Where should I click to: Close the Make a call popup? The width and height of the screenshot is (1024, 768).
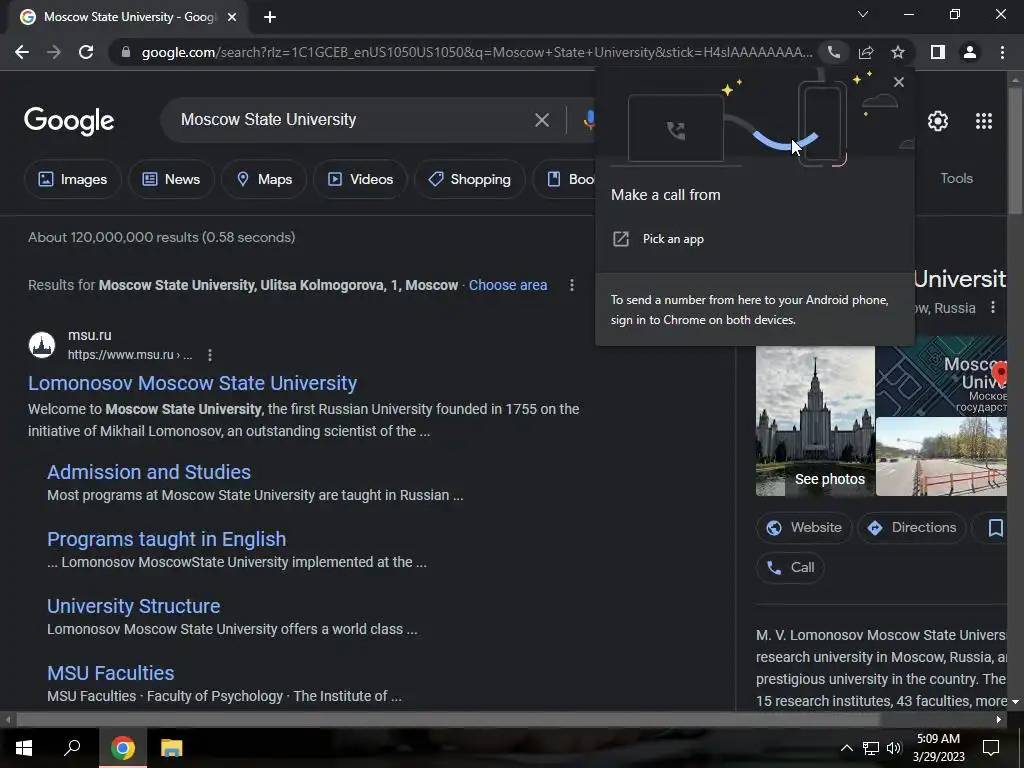tap(899, 82)
